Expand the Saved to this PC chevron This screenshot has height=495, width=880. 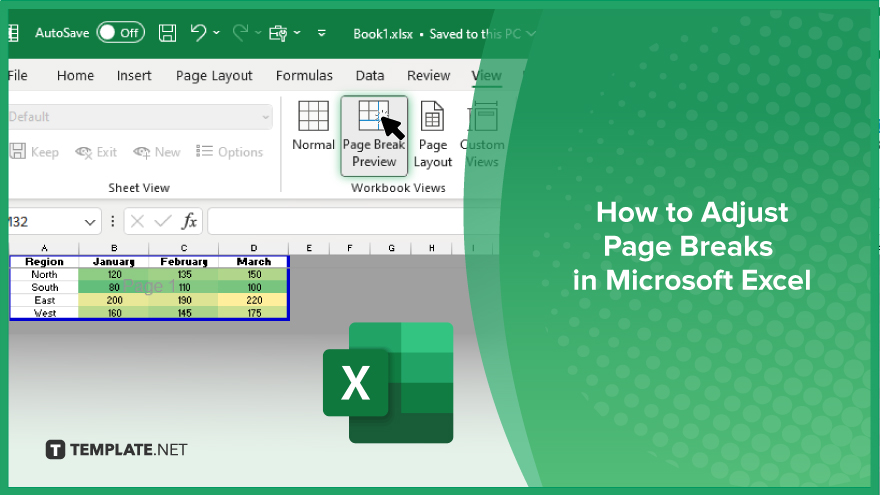(531, 34)
